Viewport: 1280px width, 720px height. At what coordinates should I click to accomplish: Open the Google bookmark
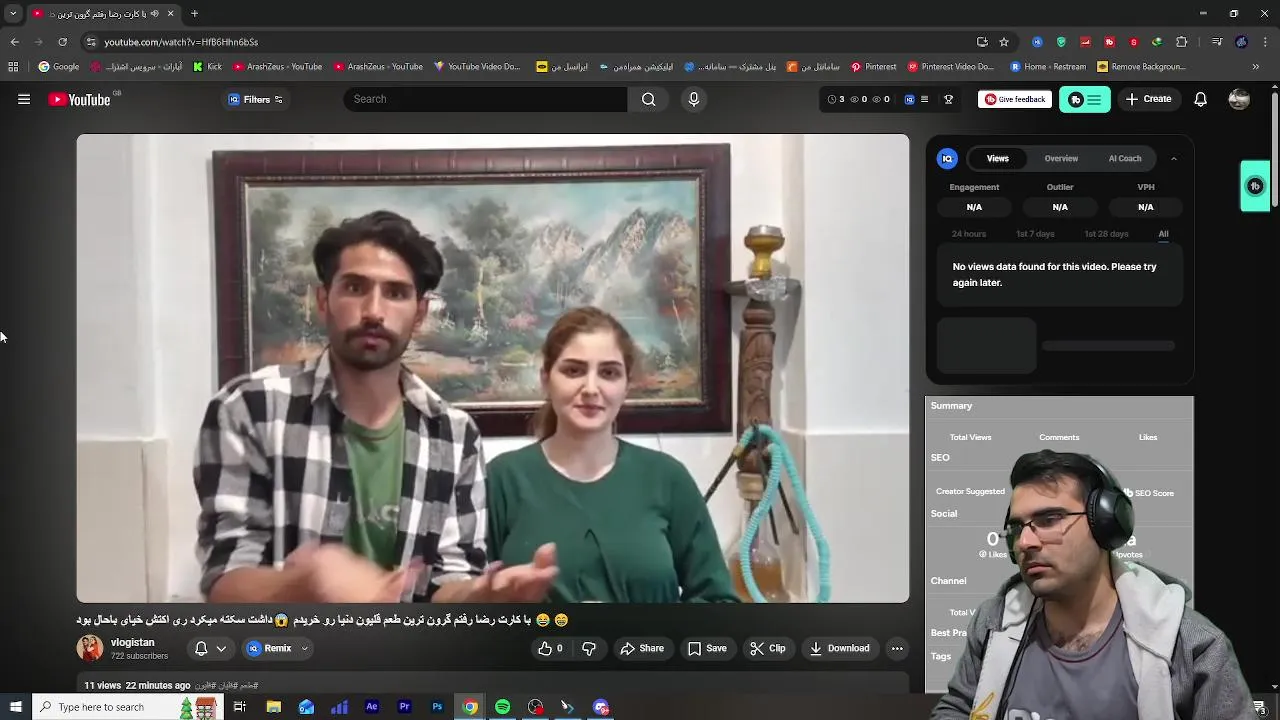coord(59,67)
